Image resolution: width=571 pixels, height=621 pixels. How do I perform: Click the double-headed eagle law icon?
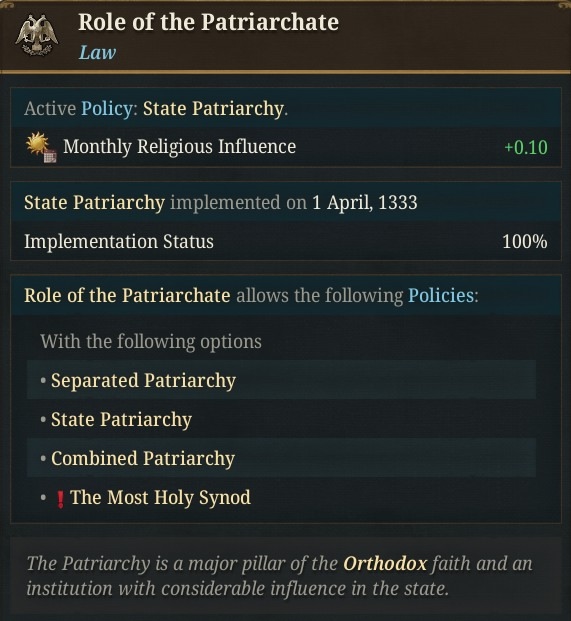tap(37, 36)
